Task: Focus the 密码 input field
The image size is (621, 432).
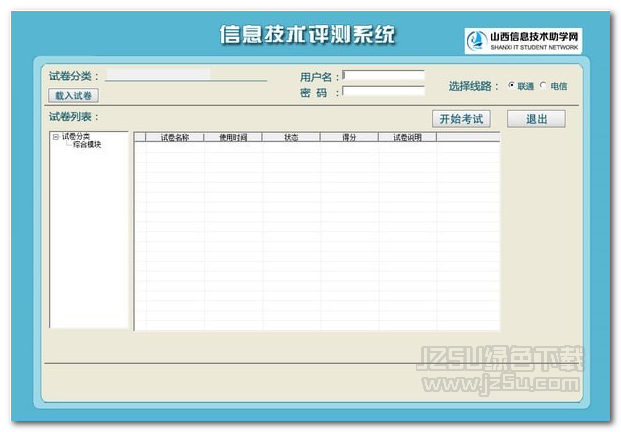Action: [383, 91]
